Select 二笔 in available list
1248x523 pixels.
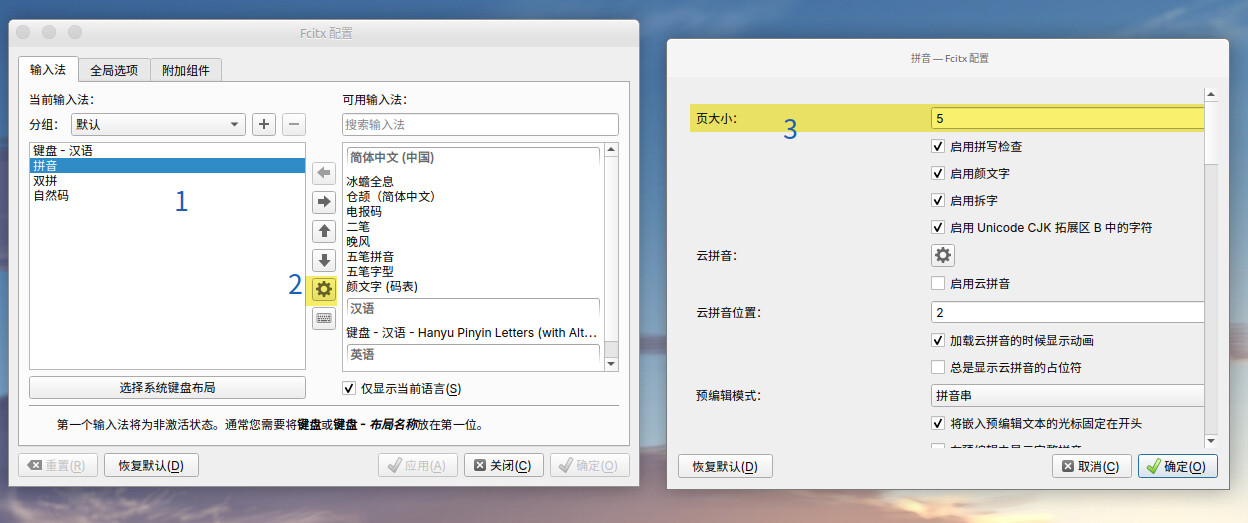click(x=473, y=227)
